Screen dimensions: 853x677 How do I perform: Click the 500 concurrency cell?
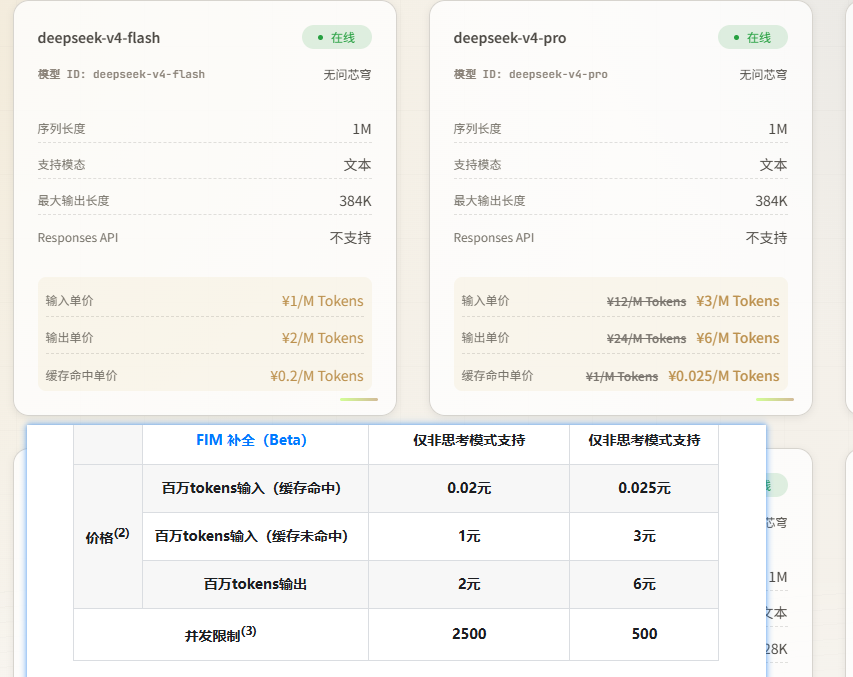click(x=644, y=634)
